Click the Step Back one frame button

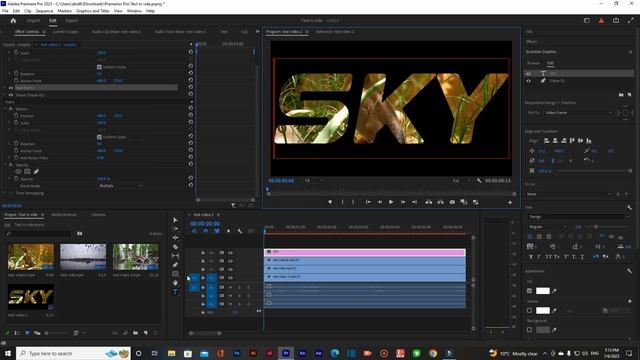click(380, 202)
